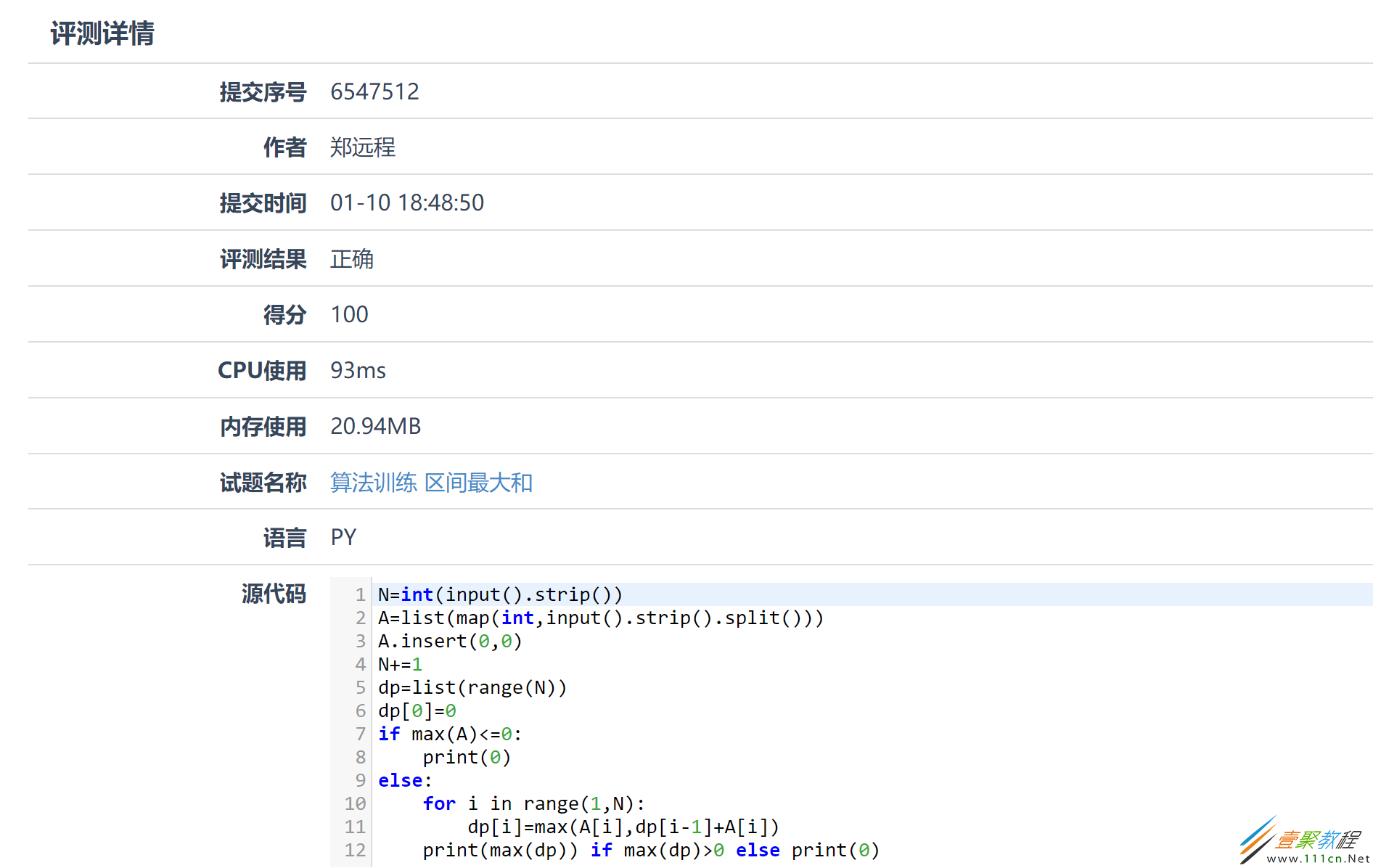The width and height of the screenshot is (1373, 868).
Task: Click the submission number 6547512
Action: (x=374, y=92)
